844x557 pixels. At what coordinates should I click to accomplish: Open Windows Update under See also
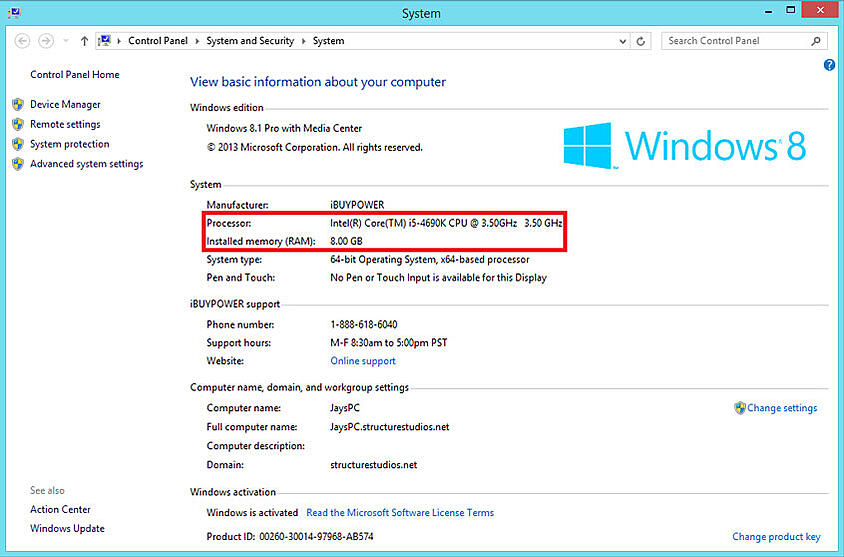coord(67,528)
